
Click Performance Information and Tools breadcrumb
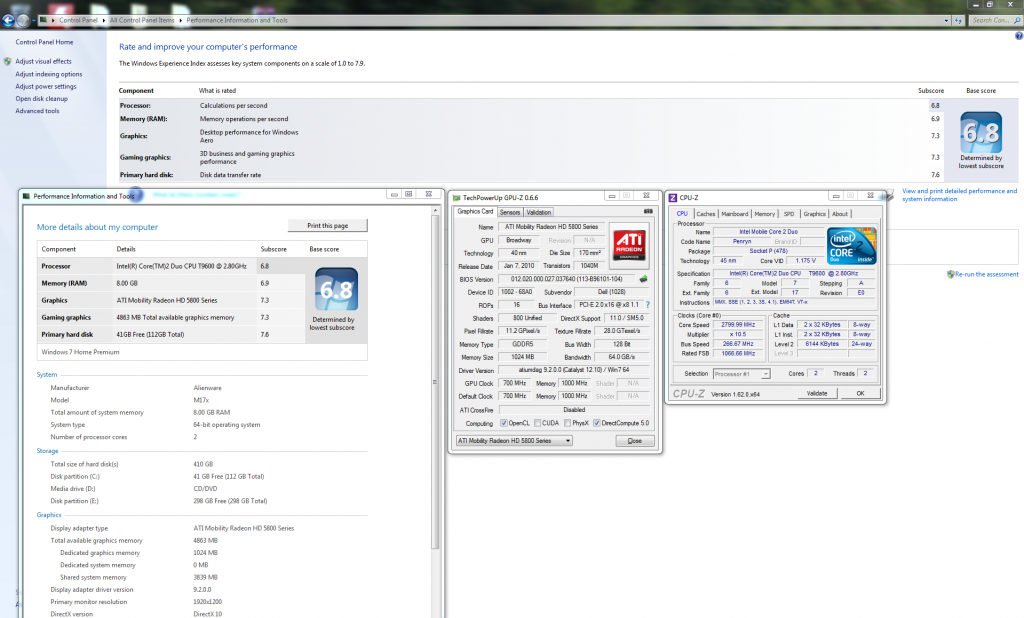(x=237, y=20)
